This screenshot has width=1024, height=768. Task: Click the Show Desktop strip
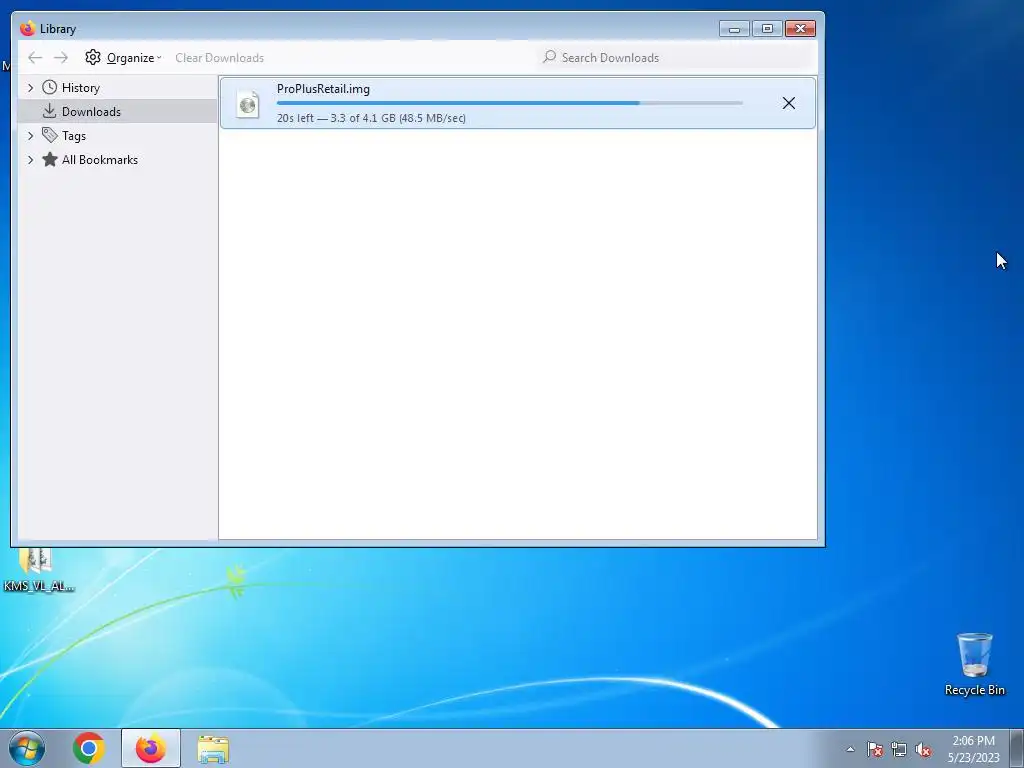click(x=1017, y=749)
